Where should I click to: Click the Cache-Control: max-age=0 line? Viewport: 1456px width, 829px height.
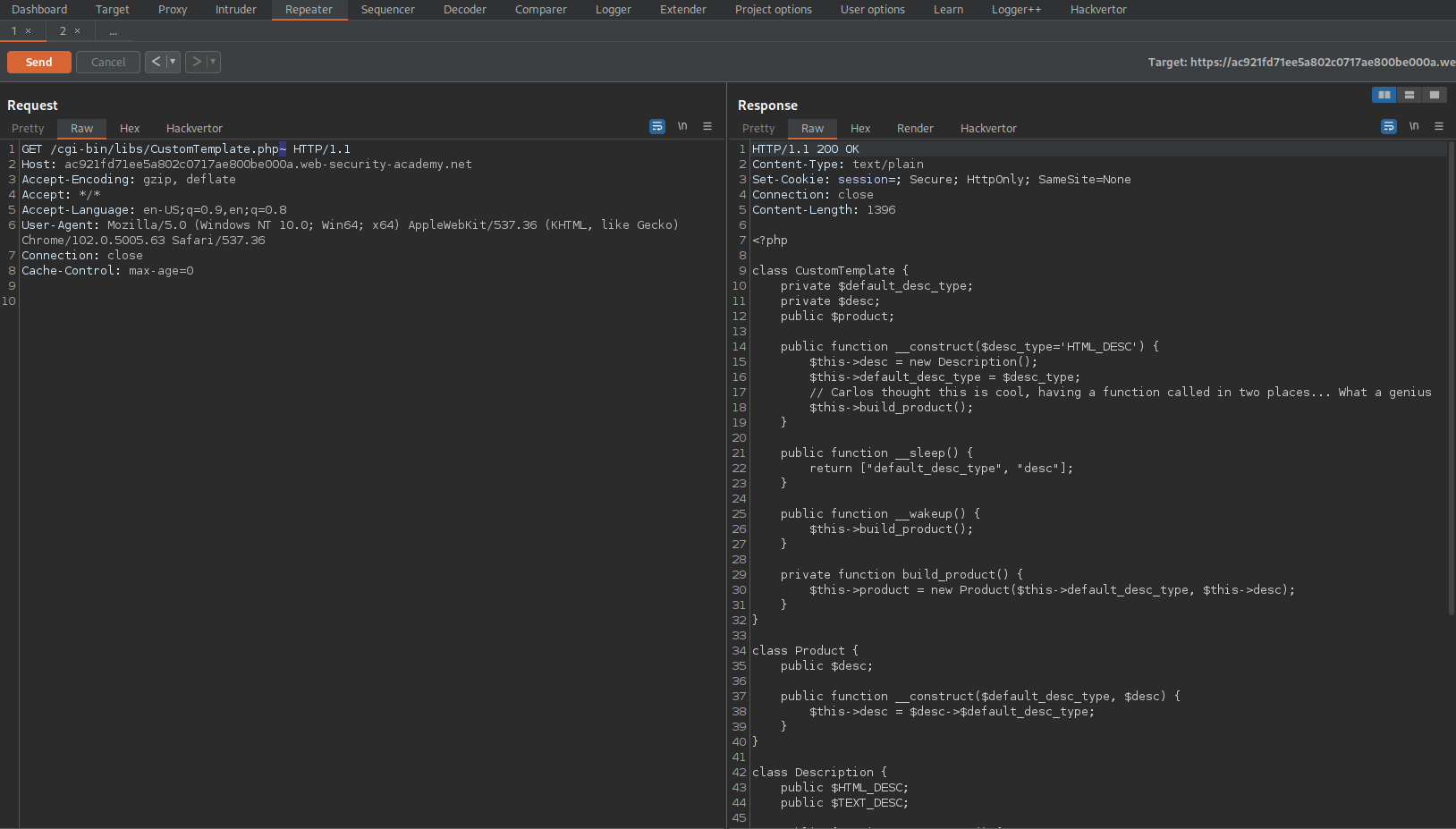pyautogui.click(x=107, y=271)
